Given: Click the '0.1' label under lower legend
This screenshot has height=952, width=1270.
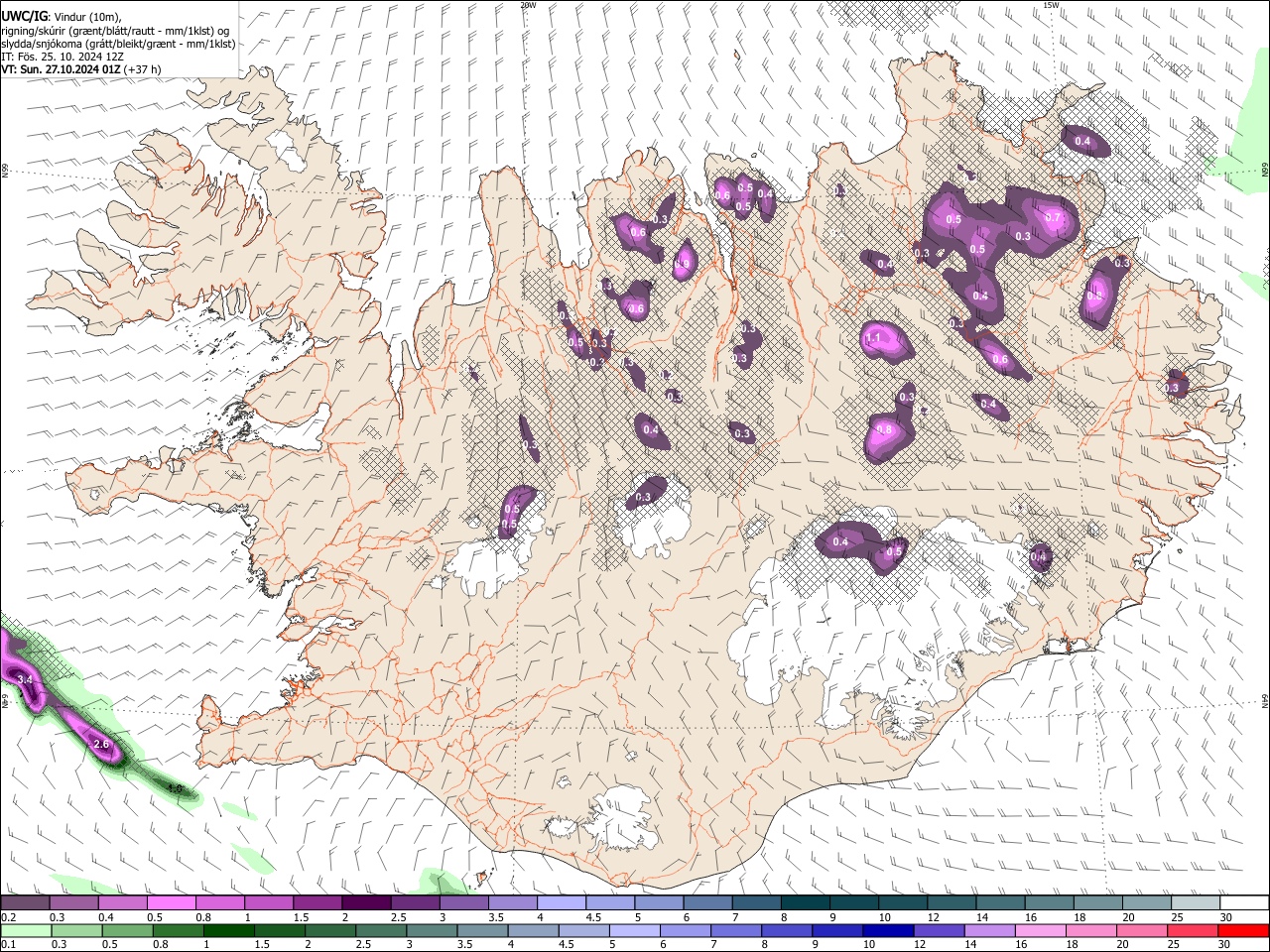Looking at the screenshot, I should [x=8, y=944].
